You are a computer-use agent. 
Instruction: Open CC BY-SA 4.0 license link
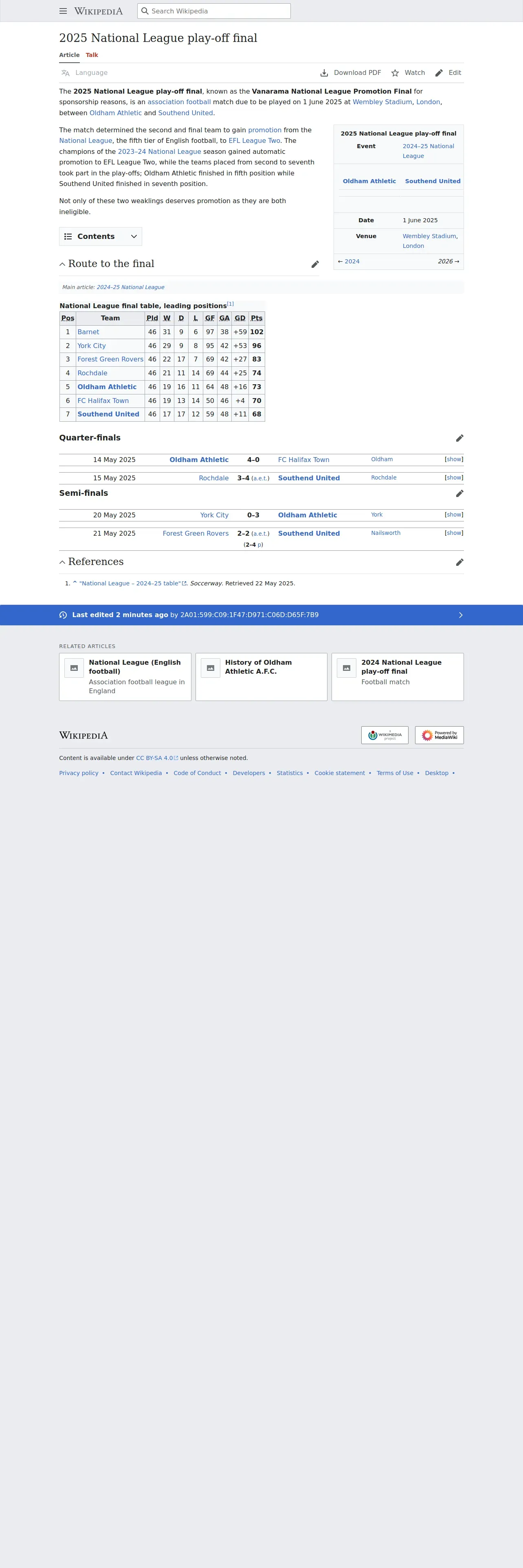tap(157, 758)
